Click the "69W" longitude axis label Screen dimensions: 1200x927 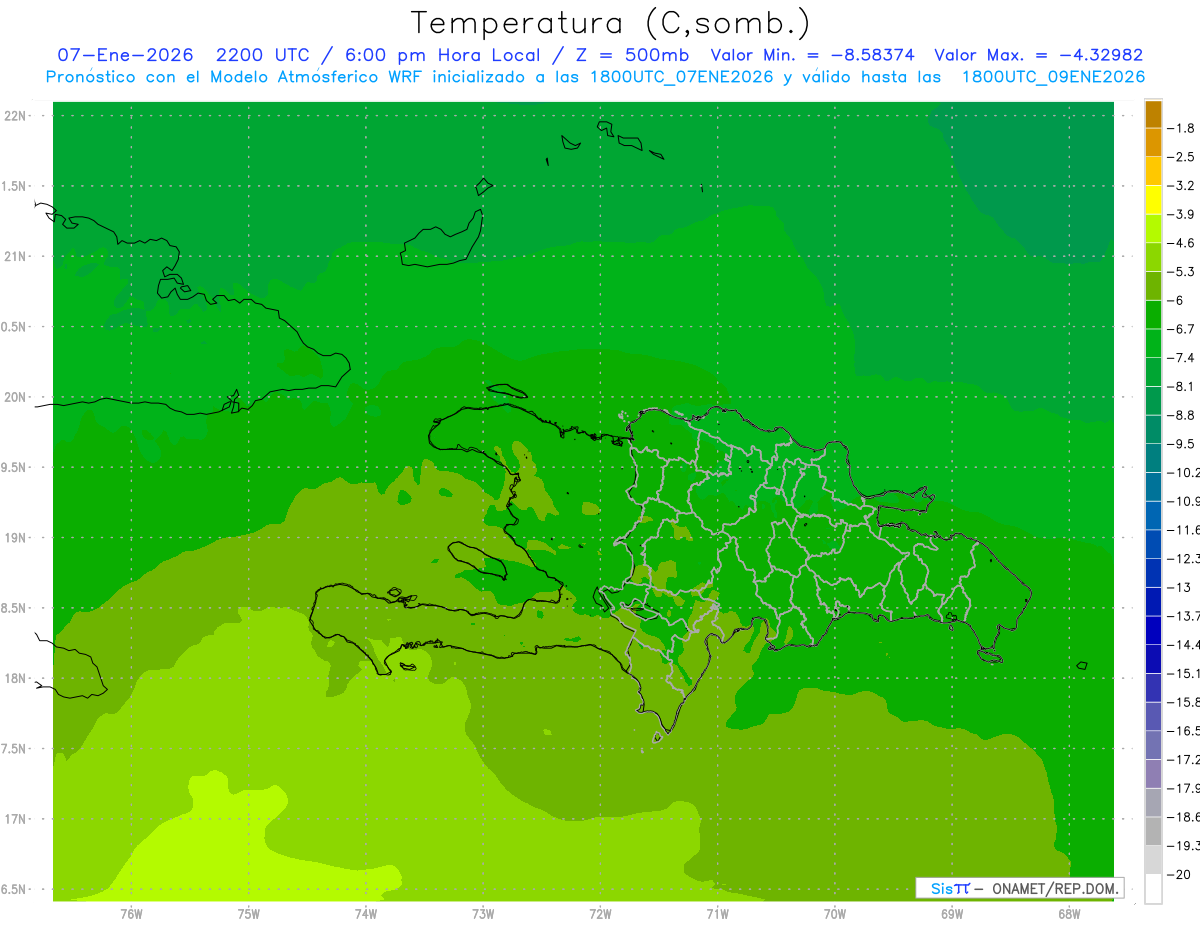pyautogui.click(x=951, y=914)
